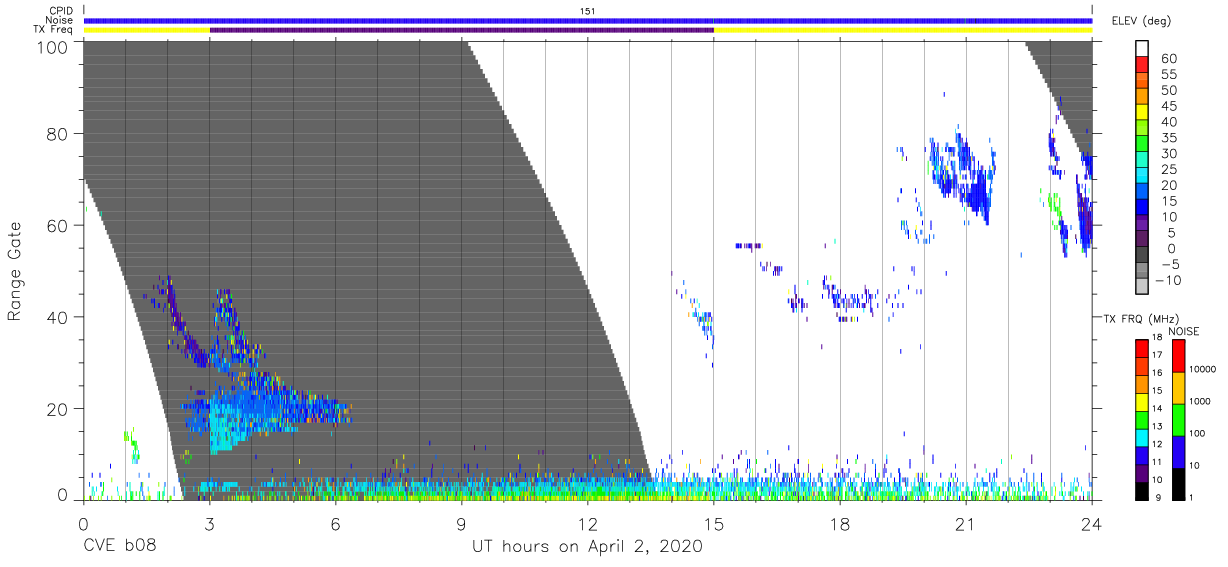Screen dimensions: 1228x567
Task: Click the 45 label on ELEV colorbar
Action: click(1168, 106)
